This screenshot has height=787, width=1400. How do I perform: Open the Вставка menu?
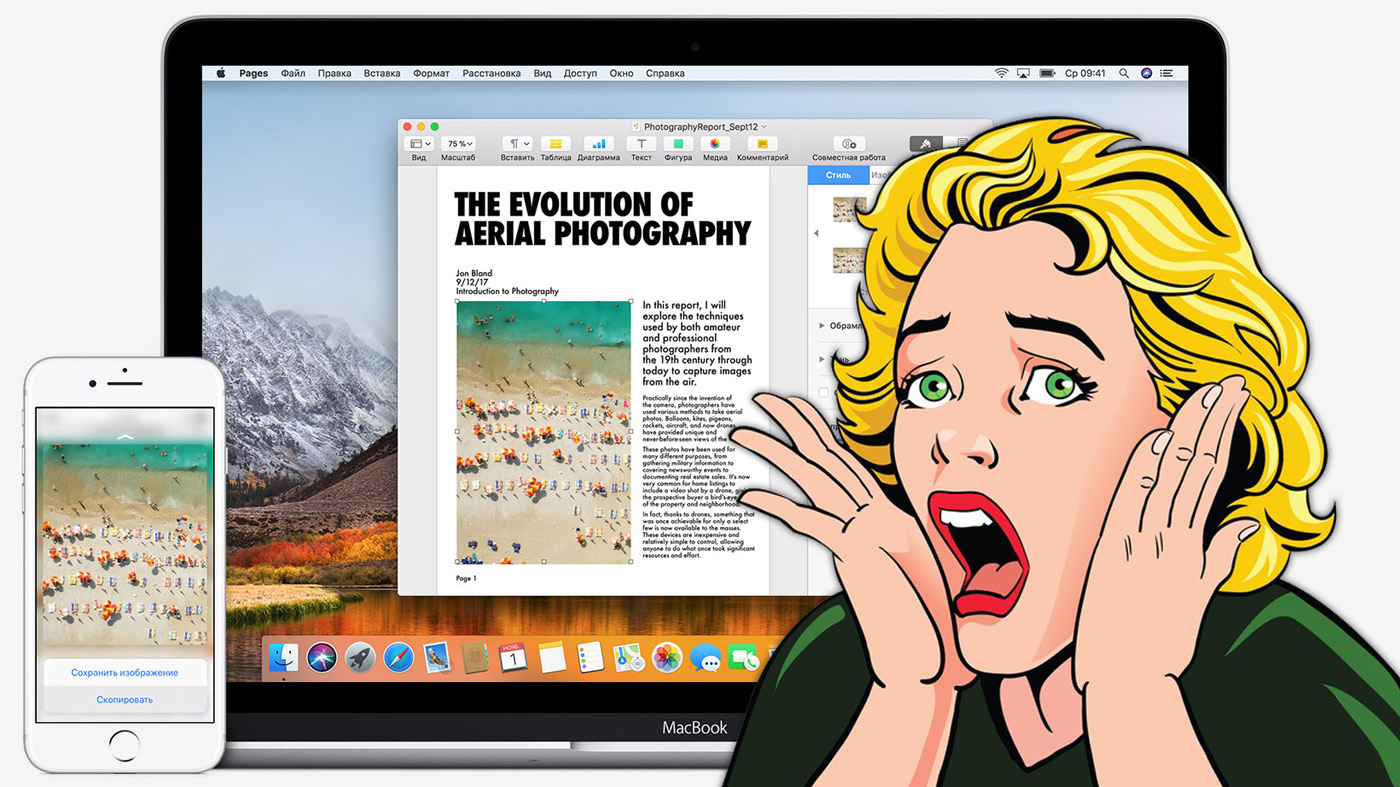coord(382,73)
